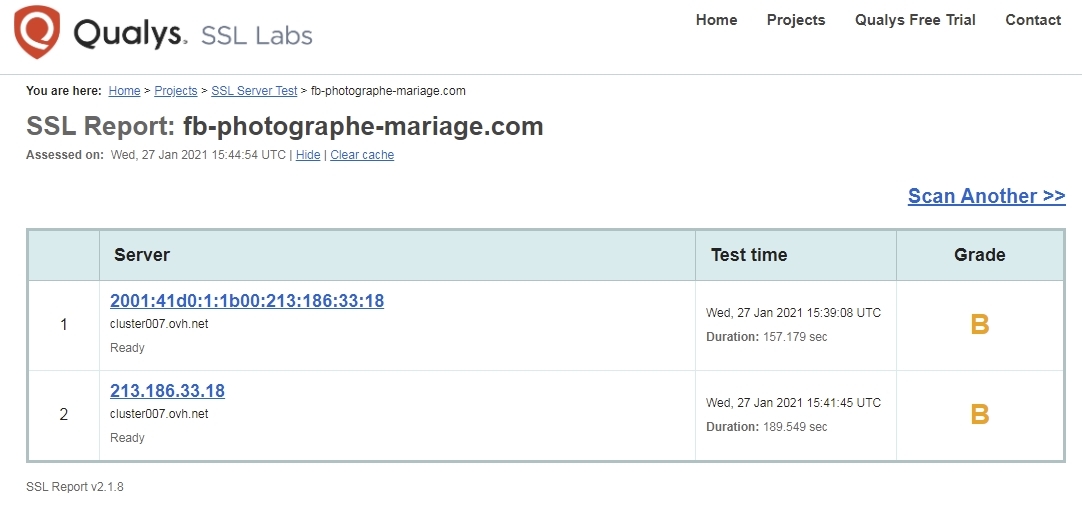Open the Home navigation menu item
Screen dimensions: 1082x506
[716, 20]
